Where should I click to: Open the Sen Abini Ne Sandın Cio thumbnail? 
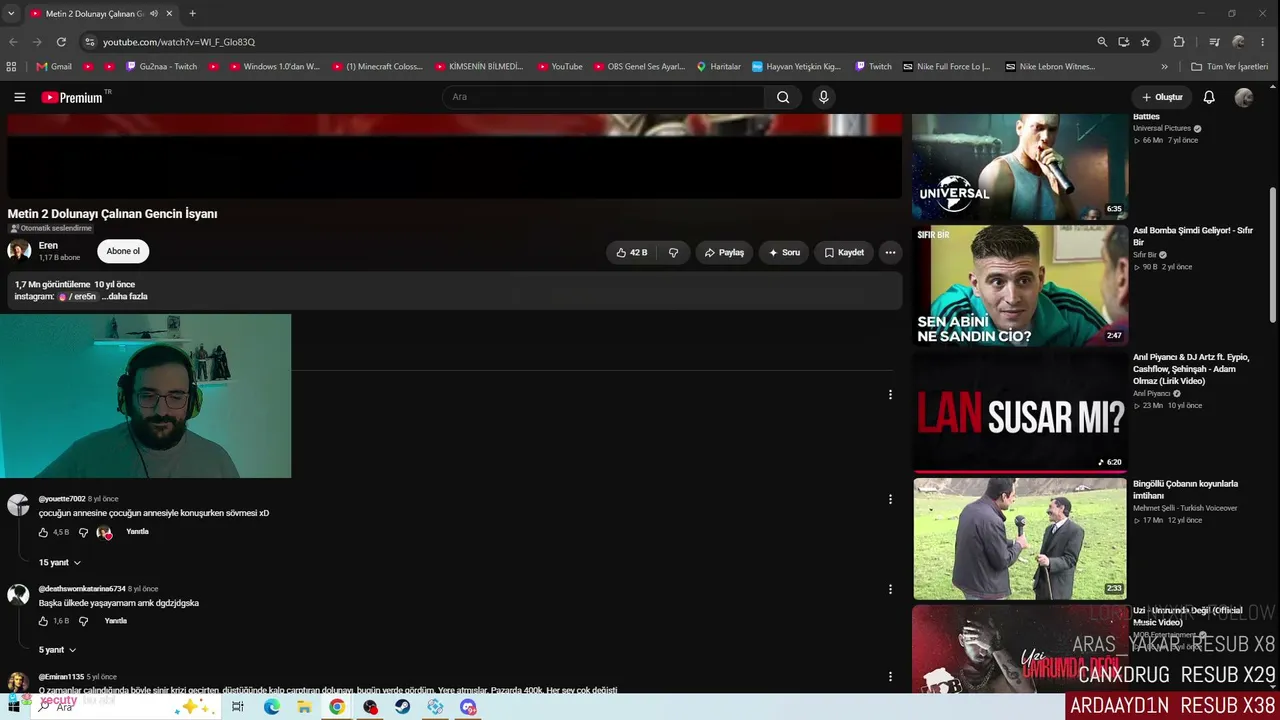pos(1019,286)
